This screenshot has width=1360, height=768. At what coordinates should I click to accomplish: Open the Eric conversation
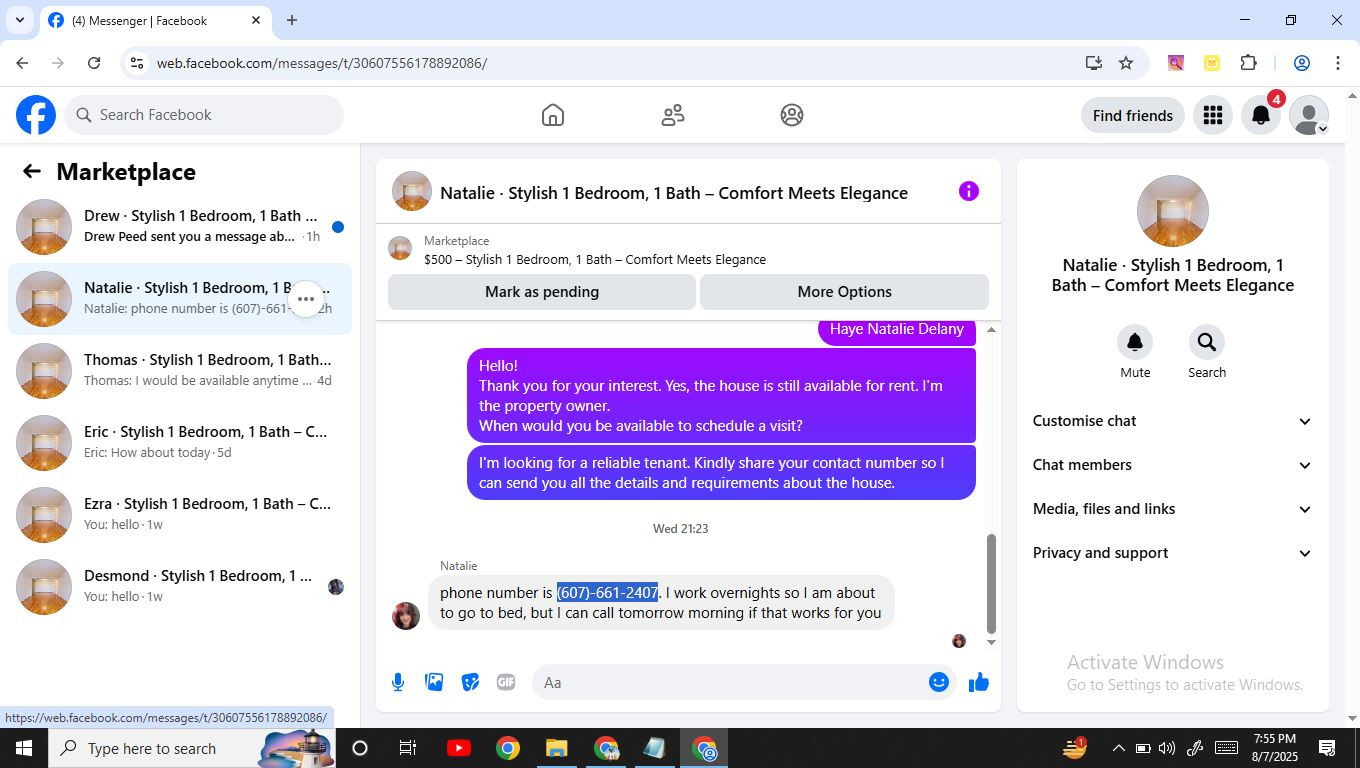(x=180, y=442)
